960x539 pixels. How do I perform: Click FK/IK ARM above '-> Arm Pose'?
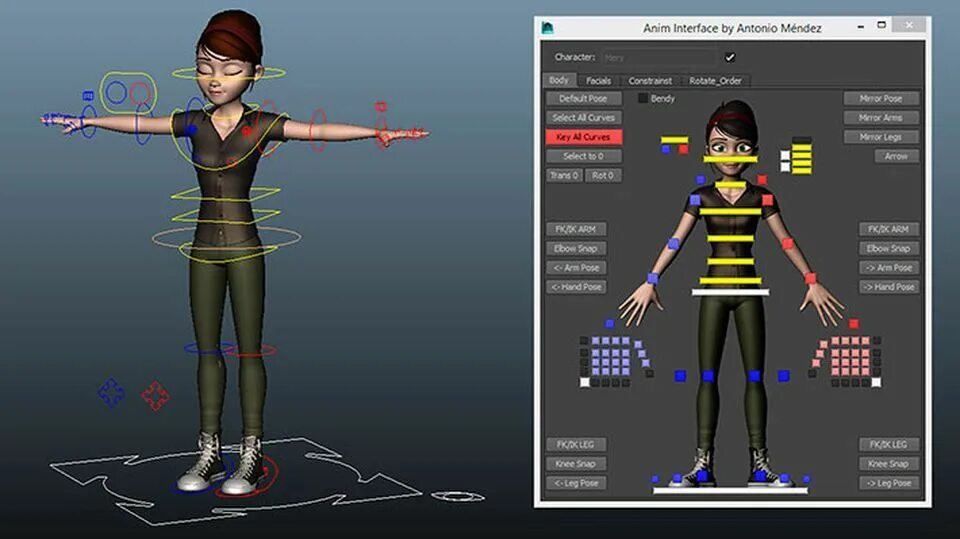(x=888, y=229)
